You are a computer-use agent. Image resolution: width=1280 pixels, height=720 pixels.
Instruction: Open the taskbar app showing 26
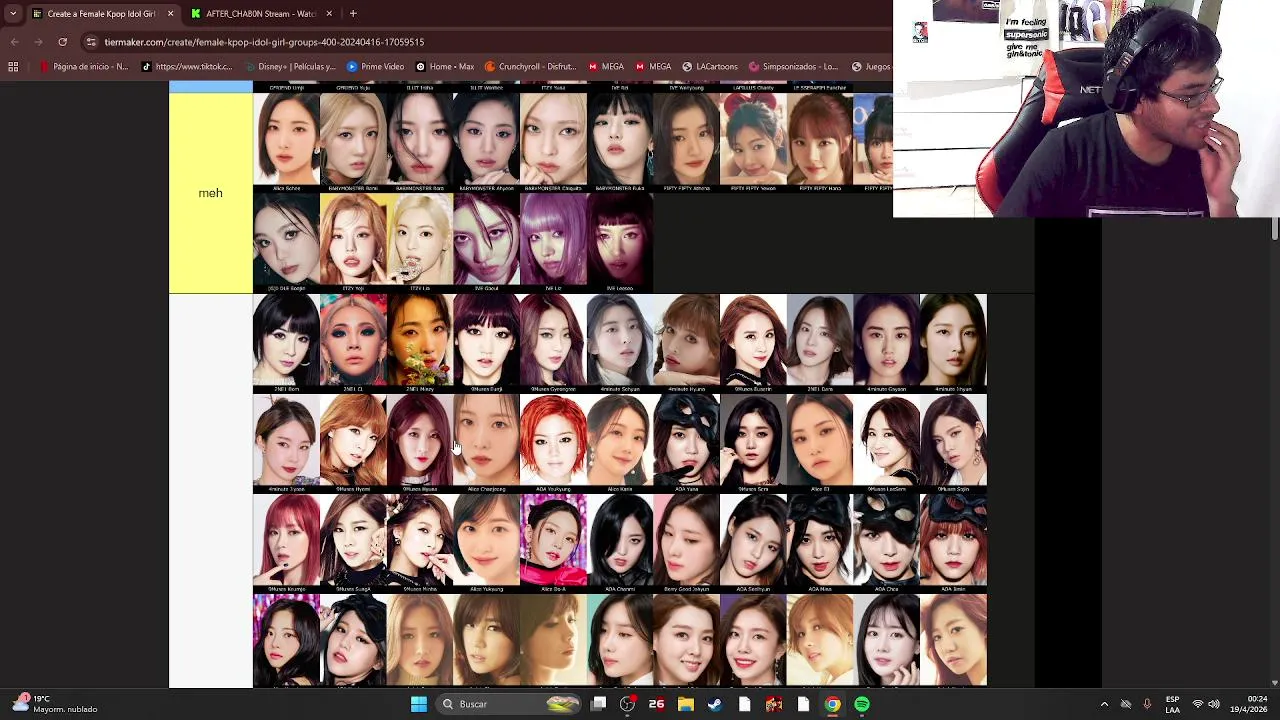pyautogui.click(x=656, y=704)
